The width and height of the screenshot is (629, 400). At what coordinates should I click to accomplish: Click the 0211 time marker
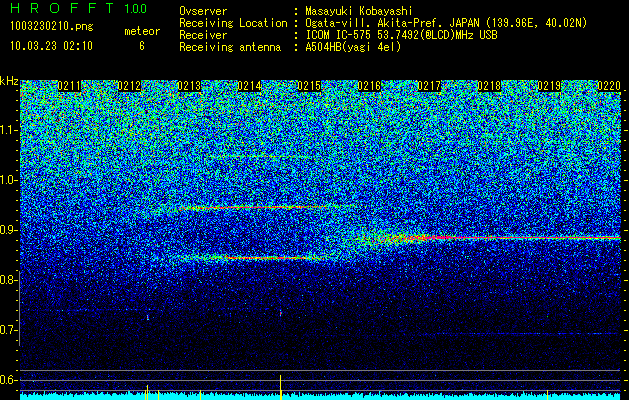click(x=69, y=86)
